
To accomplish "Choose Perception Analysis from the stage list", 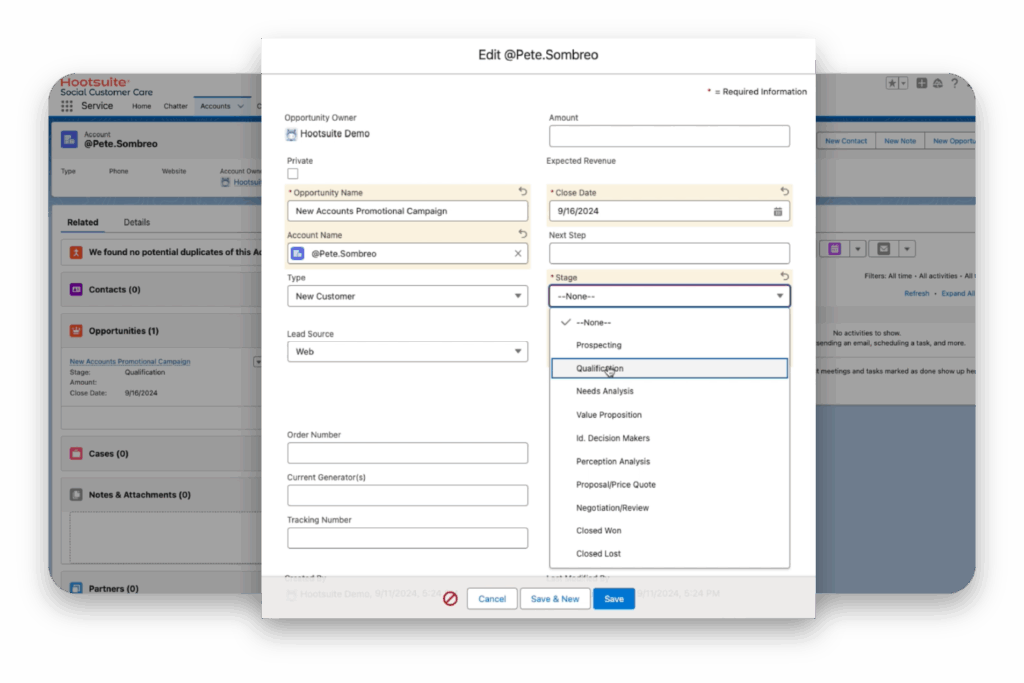I will tap(669, 461).
